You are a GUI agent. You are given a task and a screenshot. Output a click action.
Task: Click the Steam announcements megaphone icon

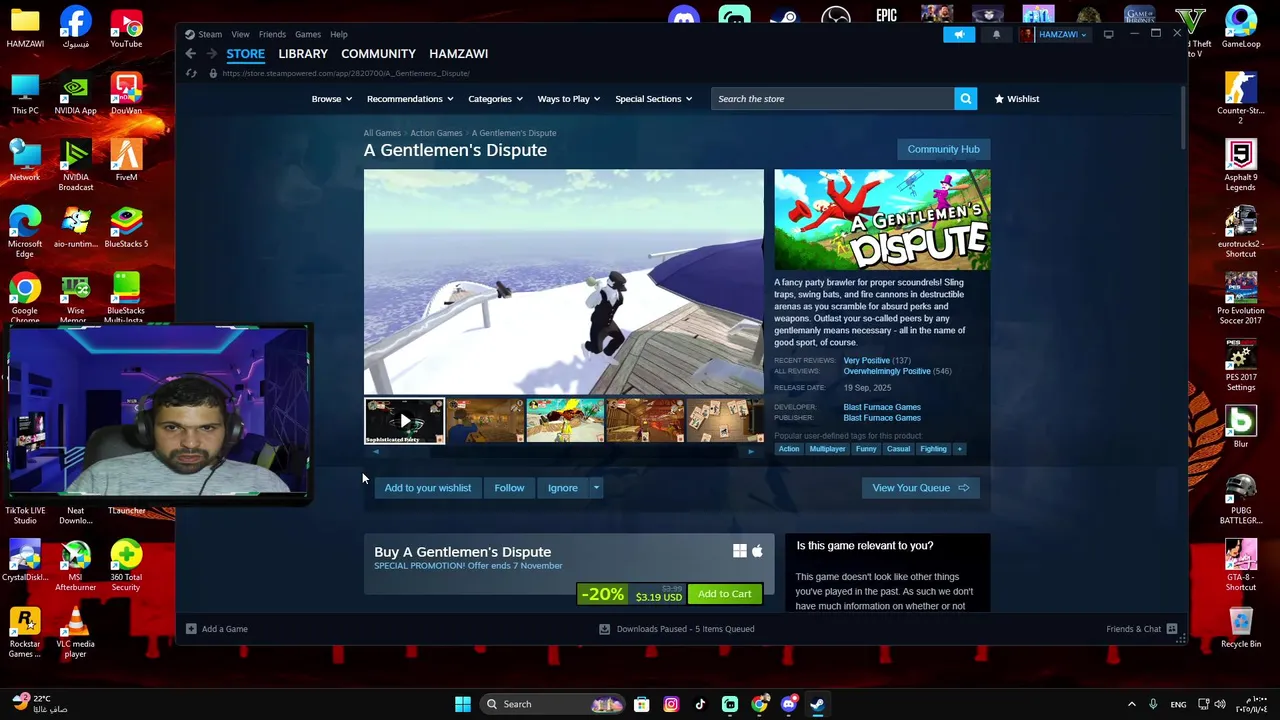tap(959, 34)
